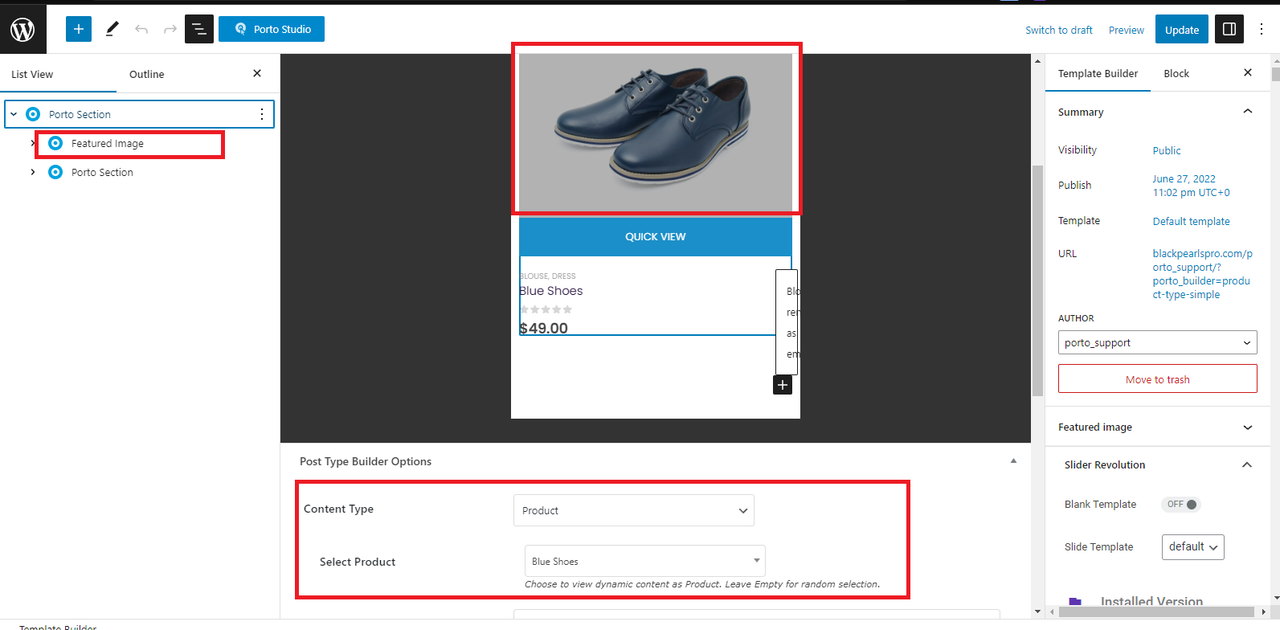Viewport: 1280px width, 630px height.
Task: Click the Blue Shoes product title
Action: (x=551, y=291)
